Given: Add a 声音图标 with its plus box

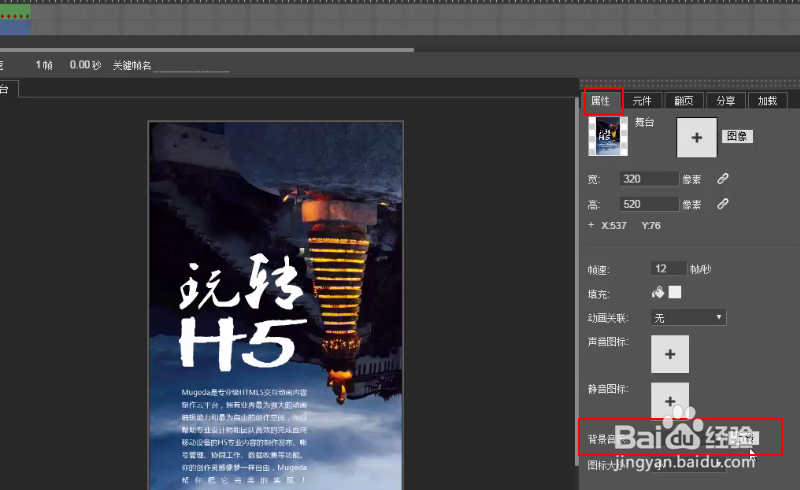Looking at the screenshot, I should [670, 354].
